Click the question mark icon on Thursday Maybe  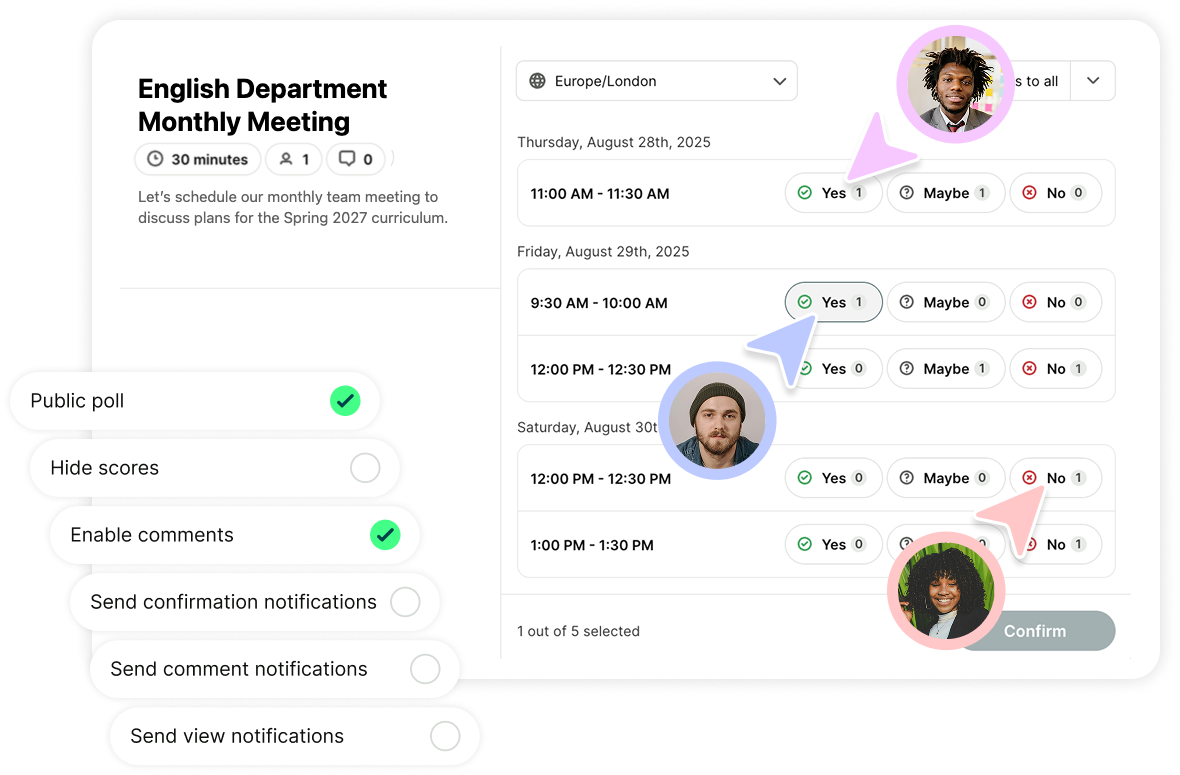coord(907,193)
